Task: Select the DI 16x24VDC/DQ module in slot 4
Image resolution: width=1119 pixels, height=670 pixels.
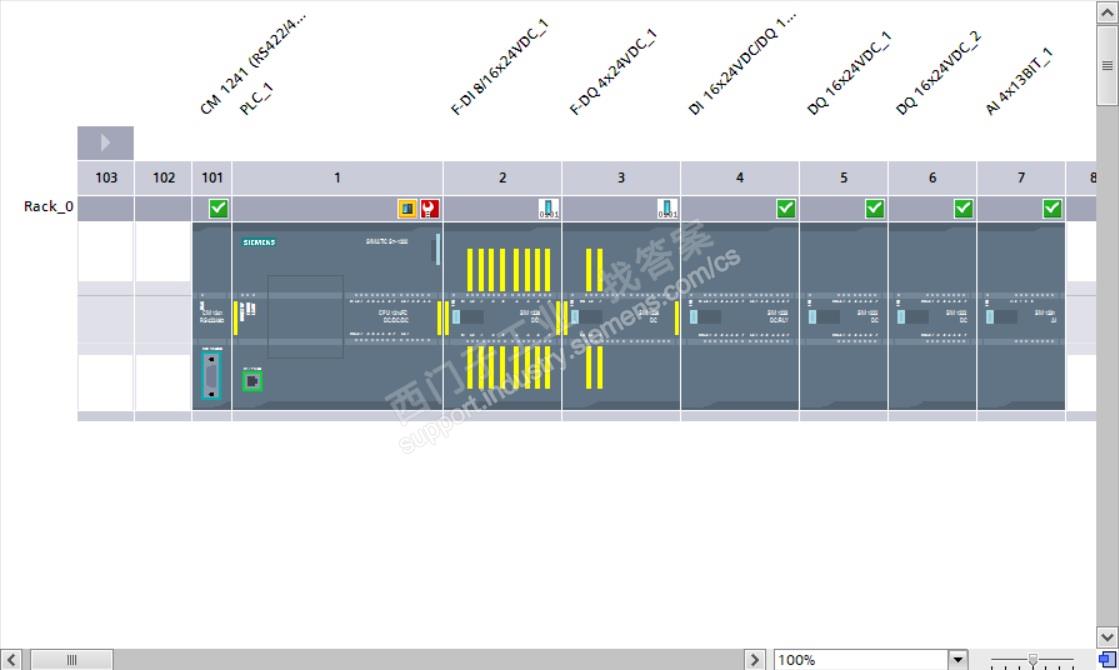Action: click(x=739, y=316)
